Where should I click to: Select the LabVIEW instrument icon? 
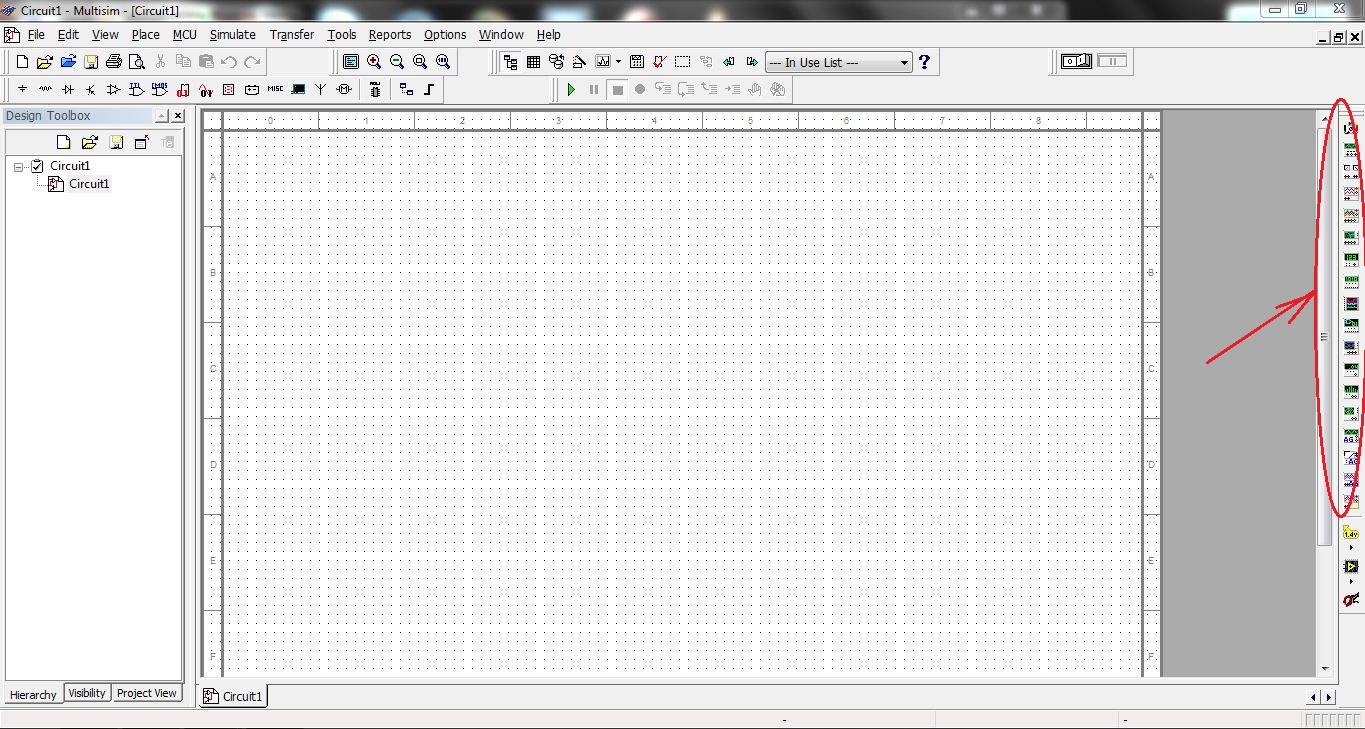click(x=1351, y=567)
